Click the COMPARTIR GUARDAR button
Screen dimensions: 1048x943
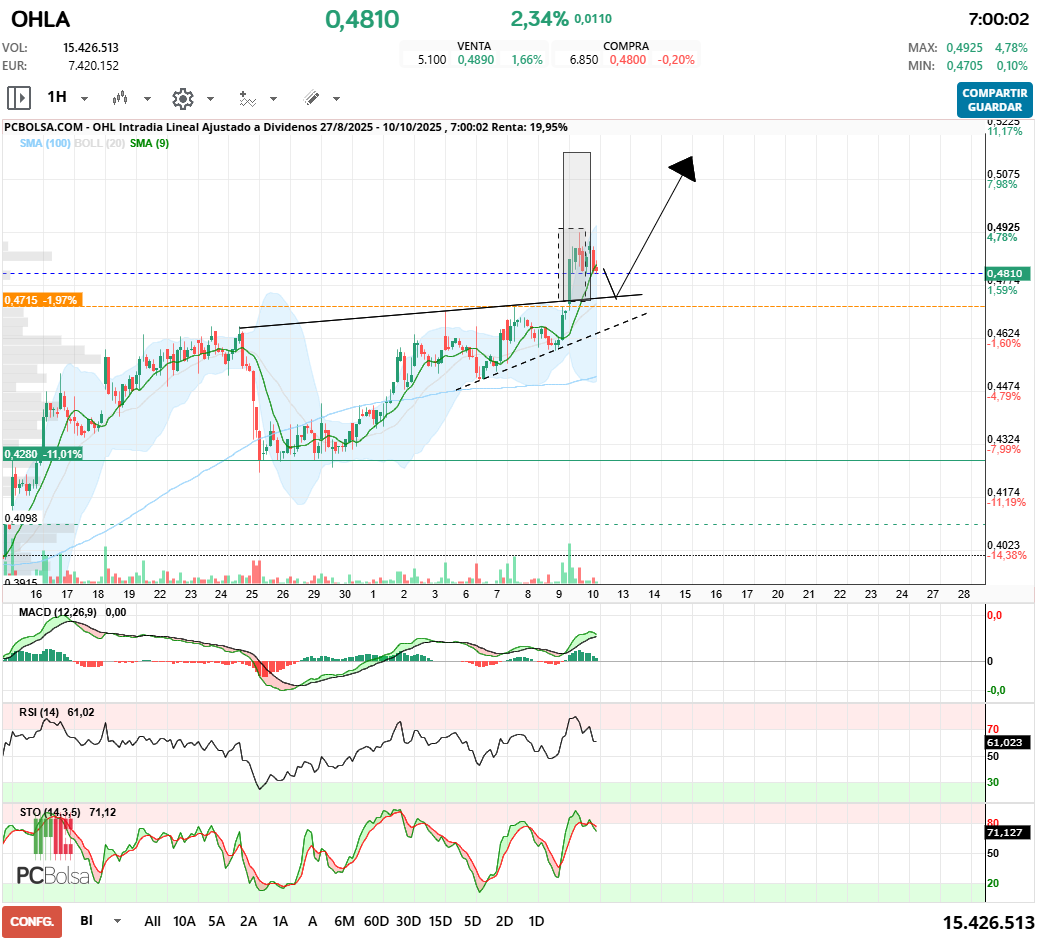(x=995, y=100)
